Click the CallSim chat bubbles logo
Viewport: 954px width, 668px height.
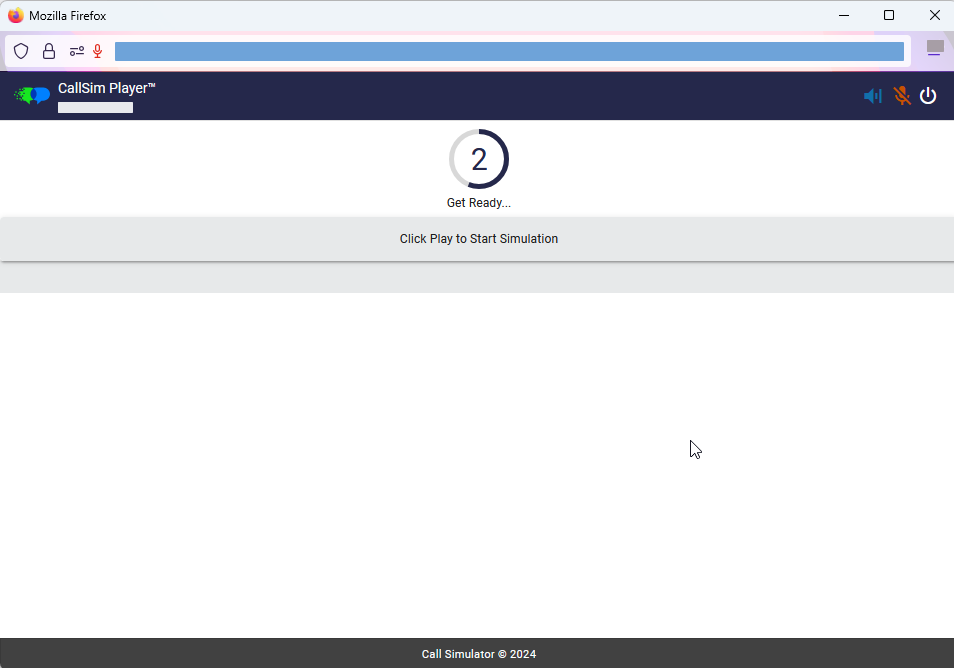tap(32, 95)
